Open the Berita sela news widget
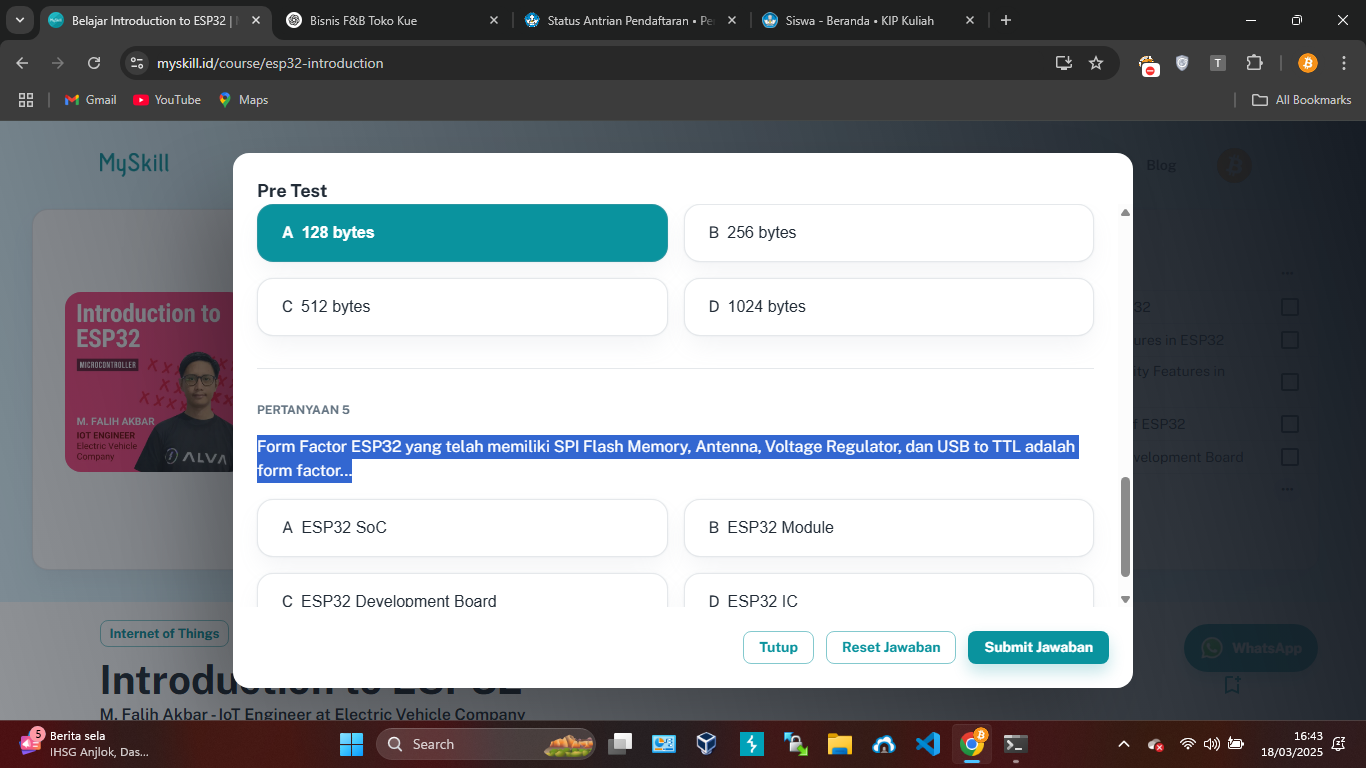Viewport: 1366px width, 768px height. 85,744
